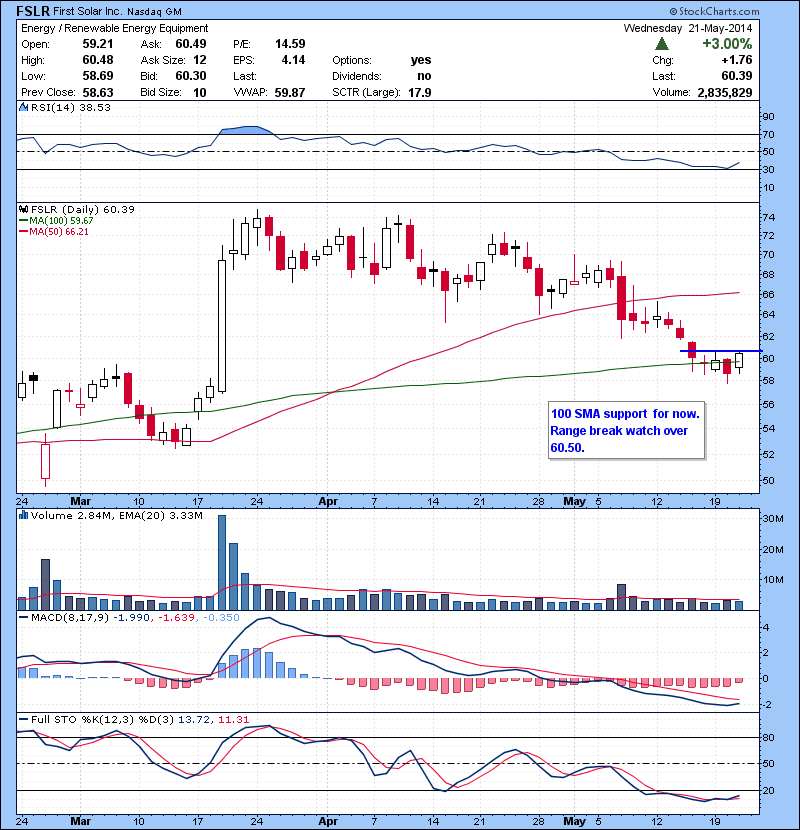Click the blue 60.50 resistance line on the chart
Image resolution: width=800 pixels, height=830 pixels.
721,351
